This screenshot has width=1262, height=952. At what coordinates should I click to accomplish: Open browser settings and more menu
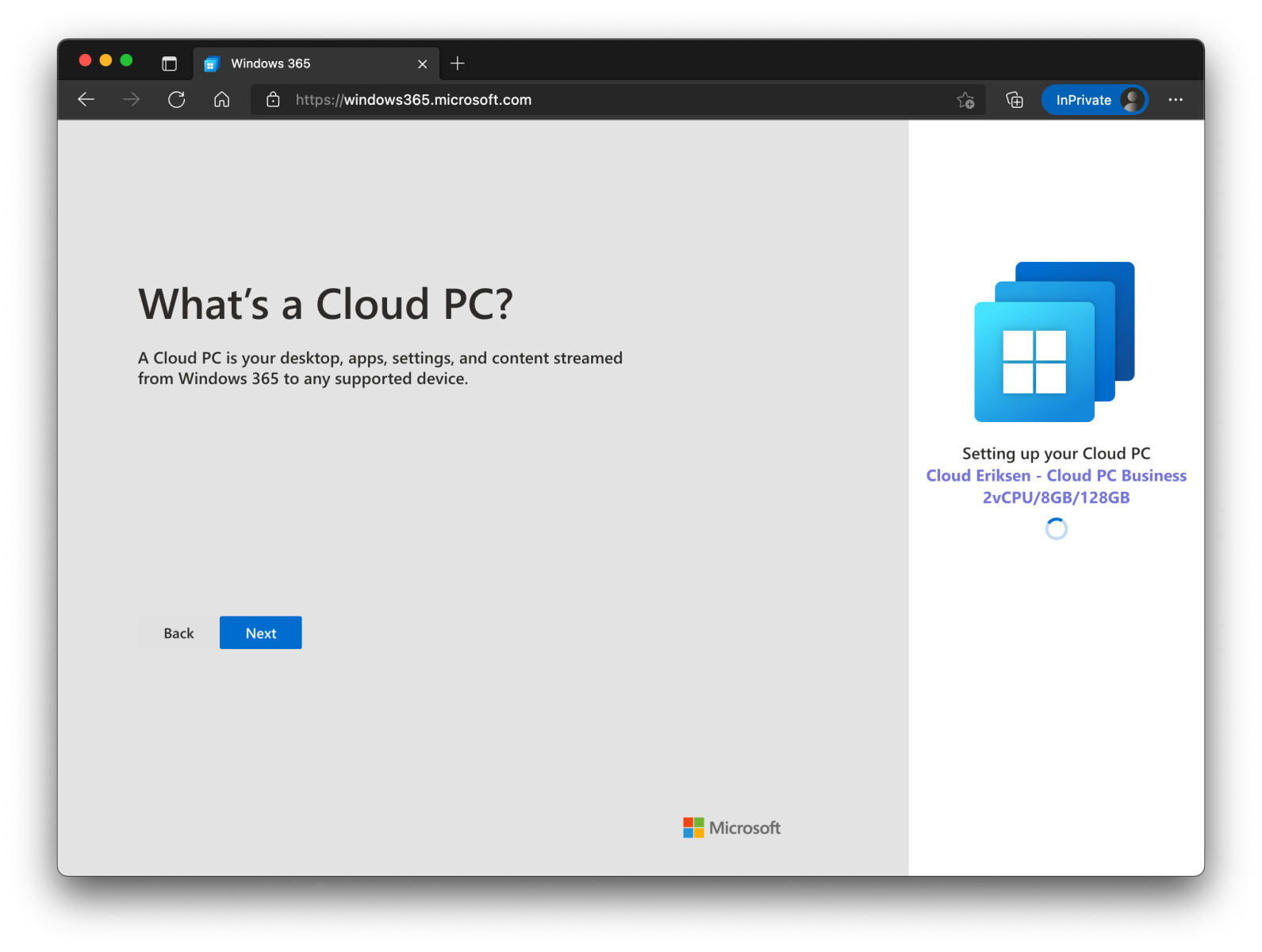click(1176, 100)
